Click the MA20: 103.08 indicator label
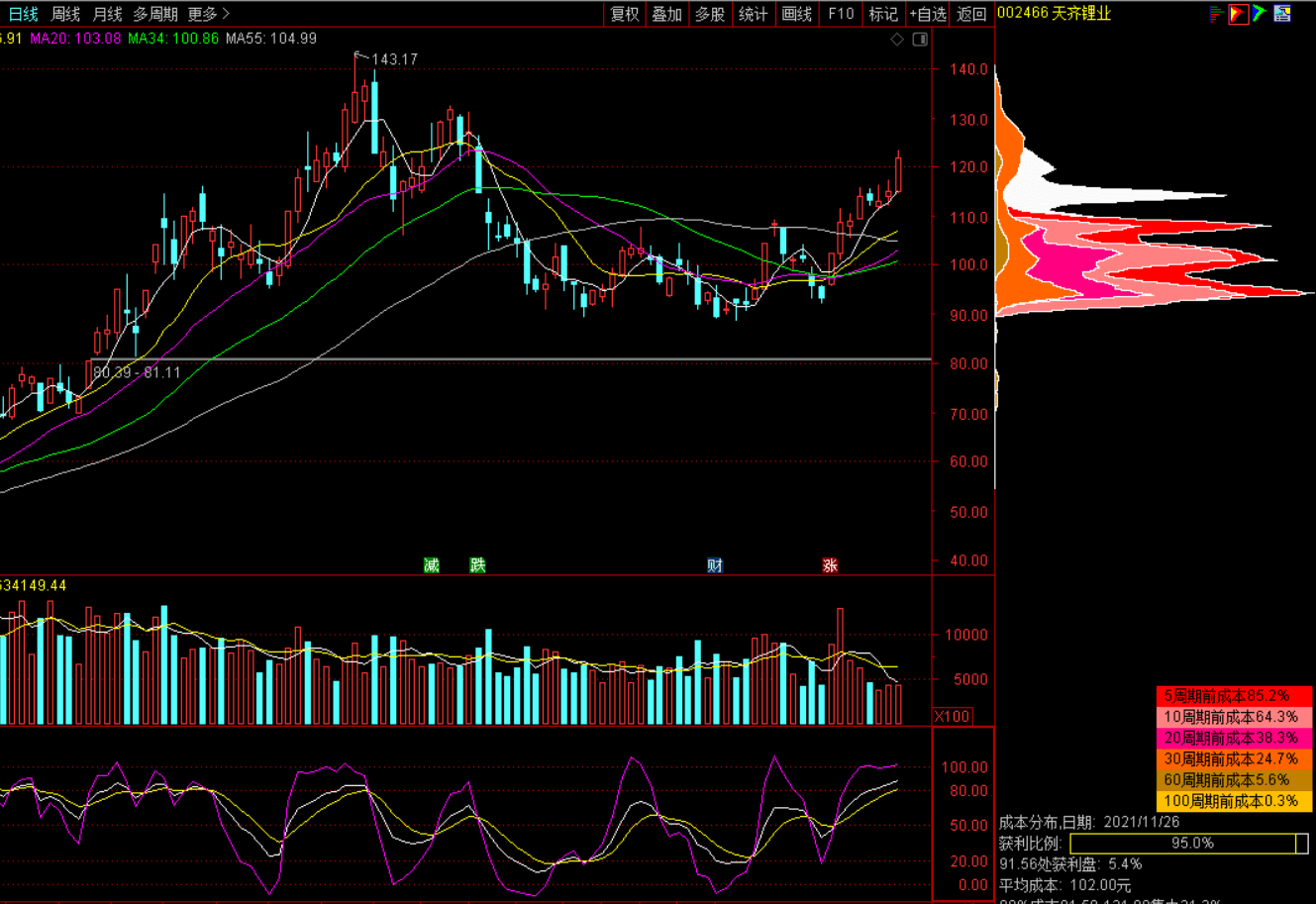This screenshot has height=904, width=1316. [75, 39]
